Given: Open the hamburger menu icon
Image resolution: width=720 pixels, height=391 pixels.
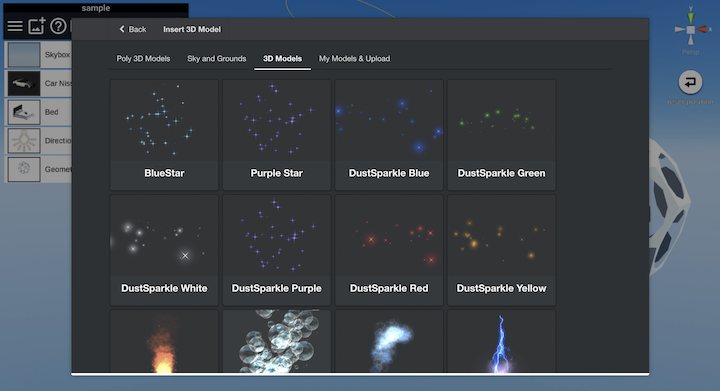Looking at the screenshot, I should pos(15,26).
